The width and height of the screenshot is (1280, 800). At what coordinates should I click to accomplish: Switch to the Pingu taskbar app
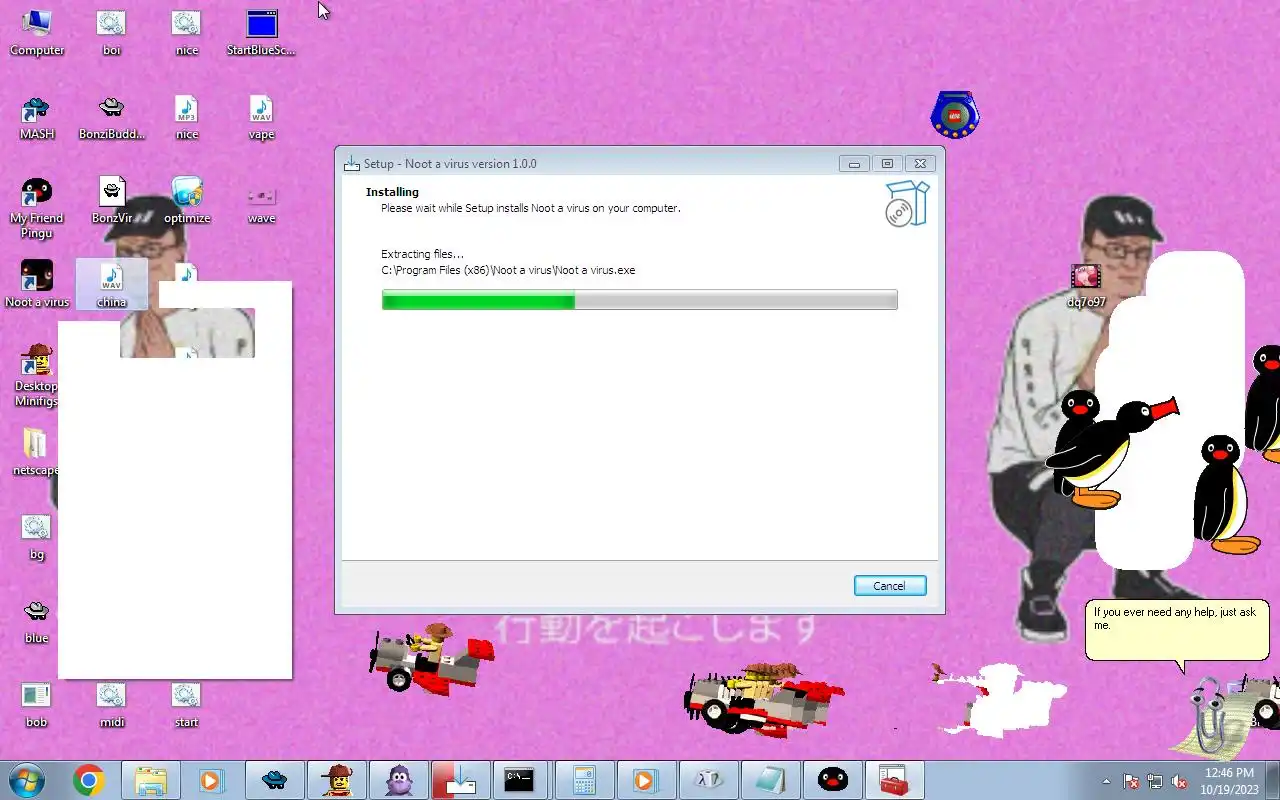(x=833, y=780)
